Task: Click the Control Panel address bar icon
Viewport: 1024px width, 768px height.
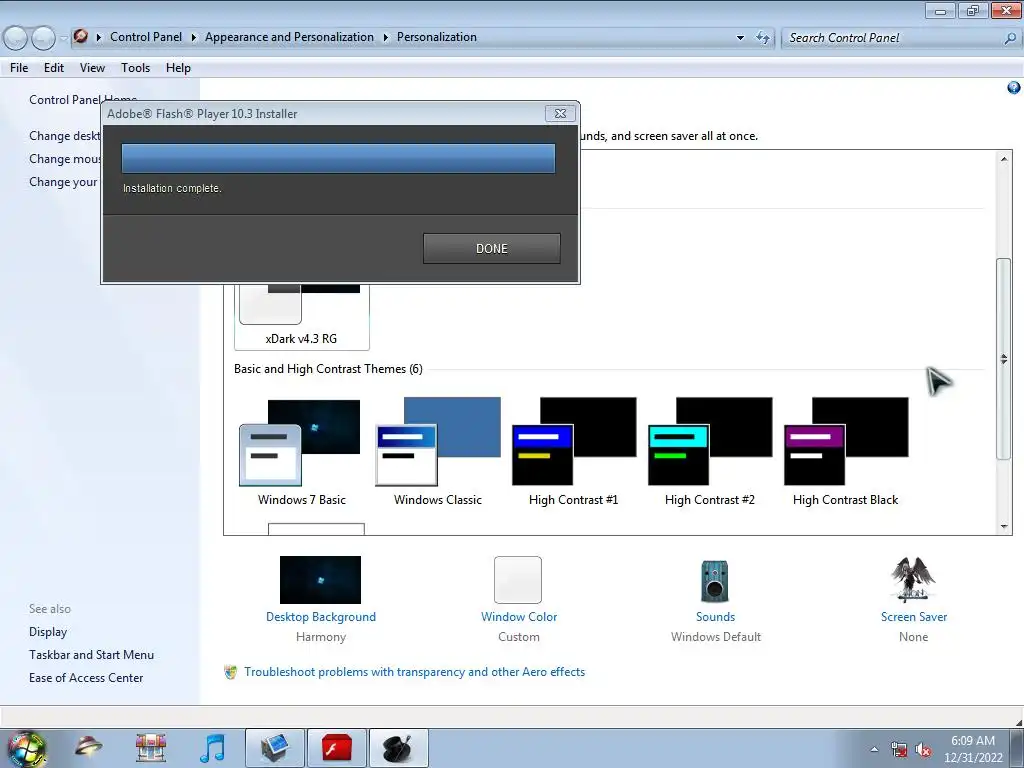Action: [80, 37]
